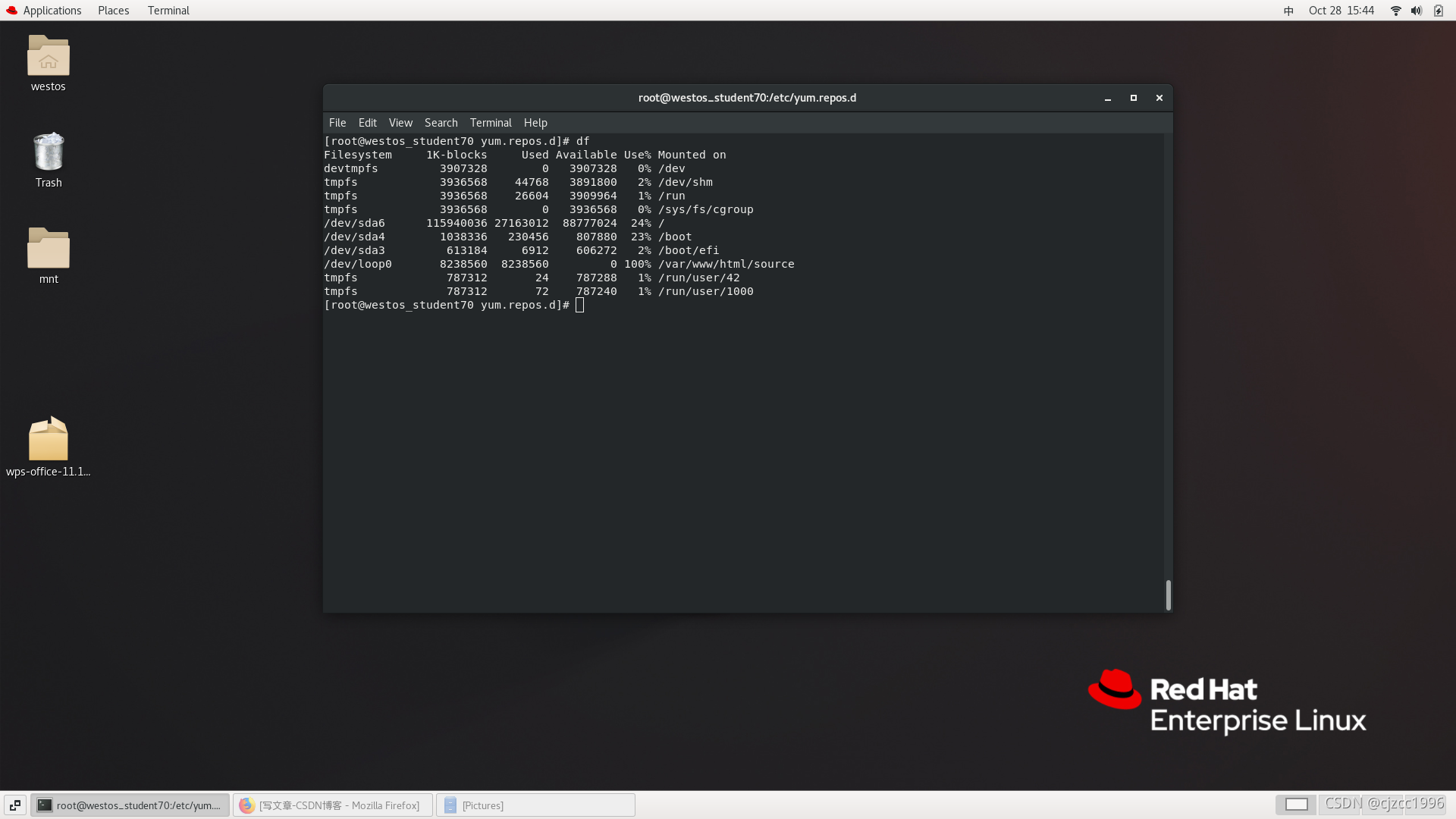Open the Places menu
The height and width of the screenshot is (819, 1456).
click(114, 11)
